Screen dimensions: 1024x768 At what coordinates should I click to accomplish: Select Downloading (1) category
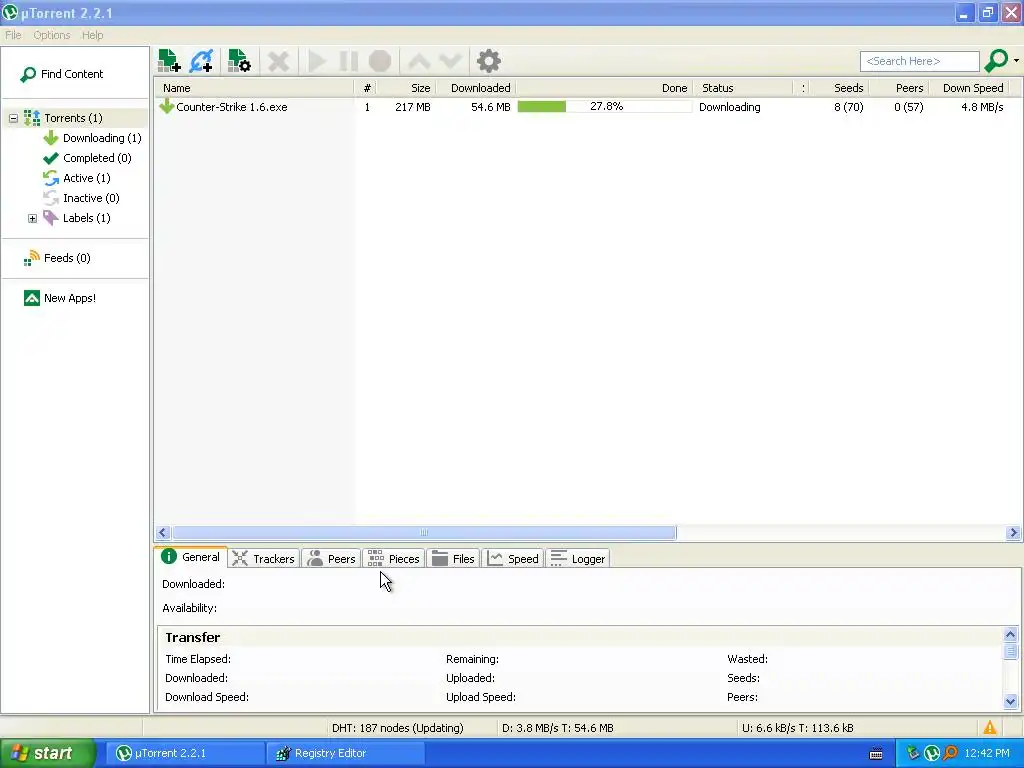[102, 138]
